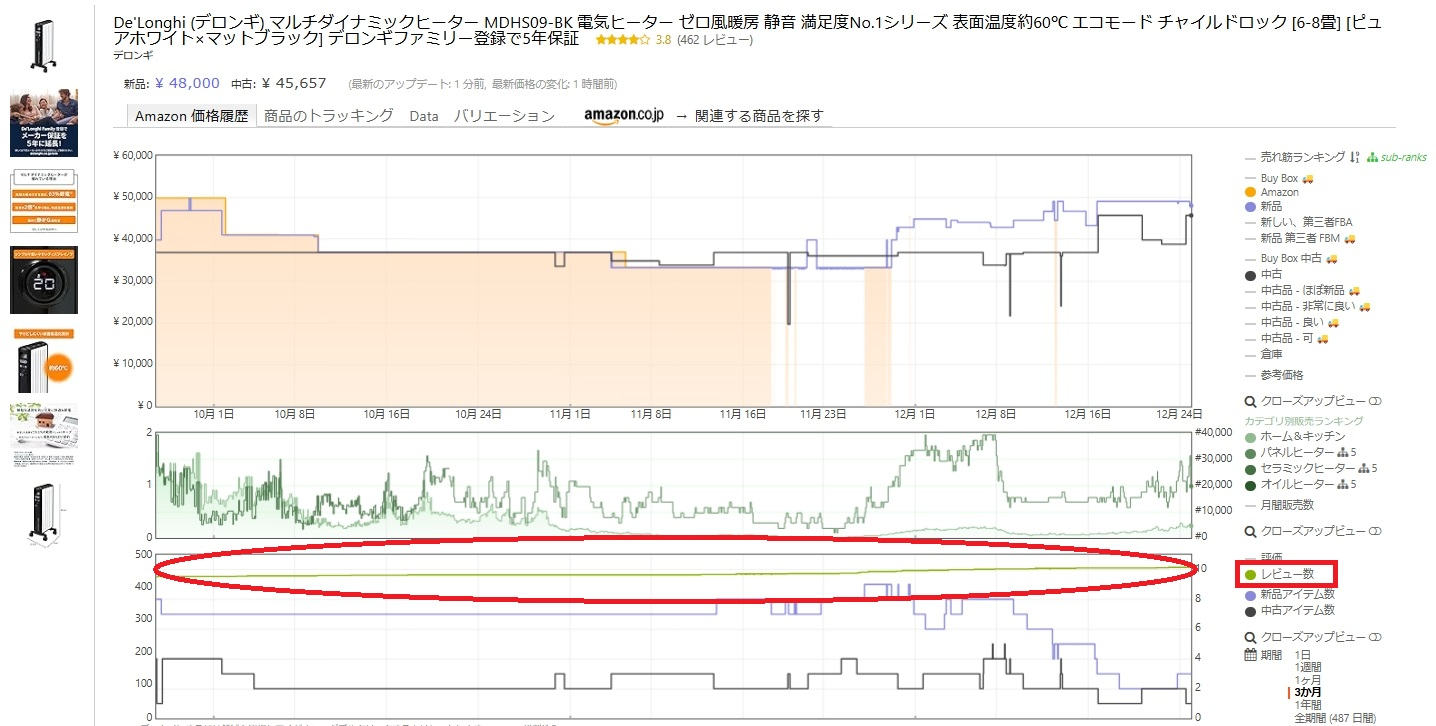Click hierarchy icon beside オイルヒーター
Image resolution: width=1436 pixels, height=726 pixels.
pyautogui.click(x=1342, y=485)
